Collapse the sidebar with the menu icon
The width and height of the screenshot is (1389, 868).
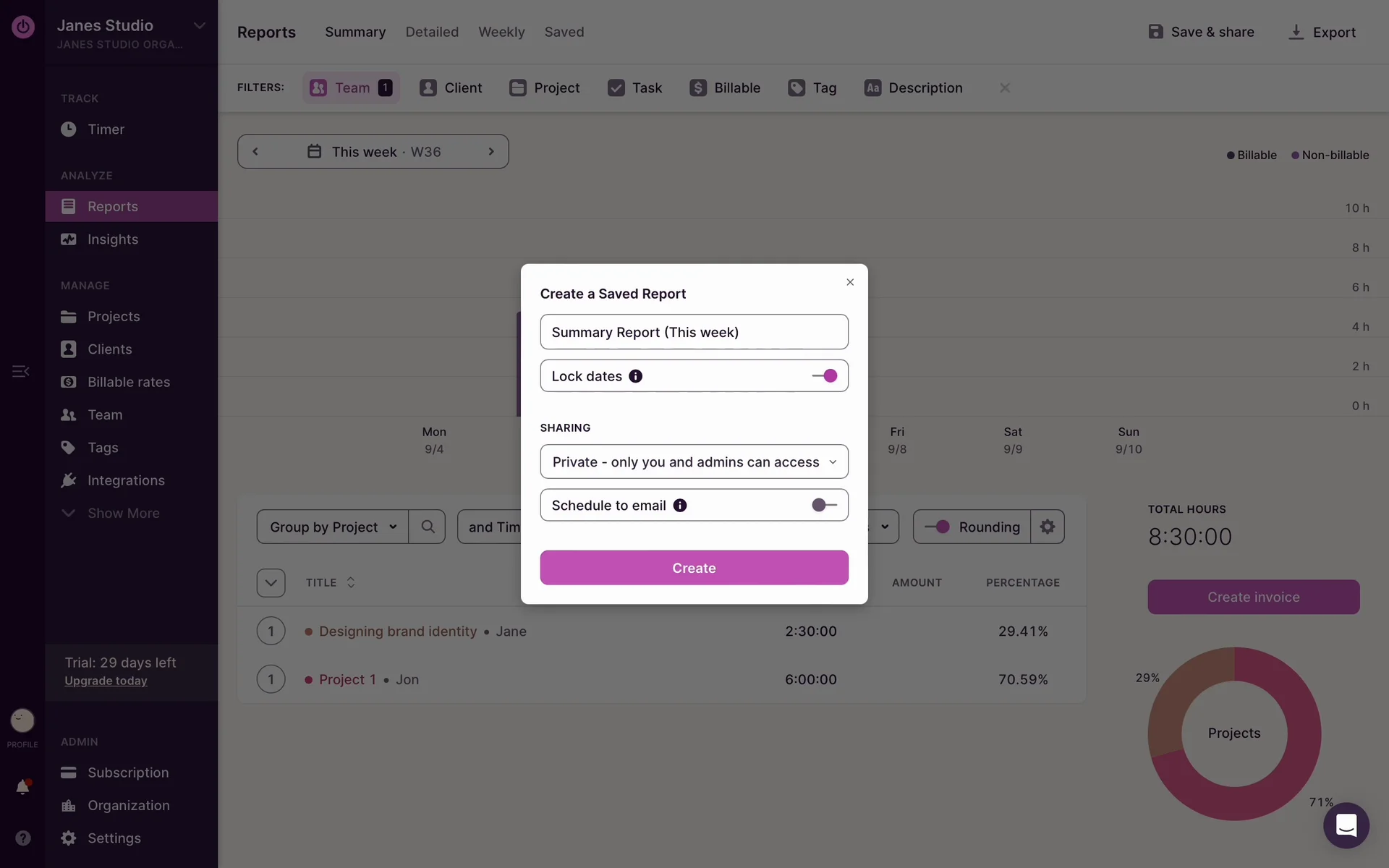click(x=21, y=371)
